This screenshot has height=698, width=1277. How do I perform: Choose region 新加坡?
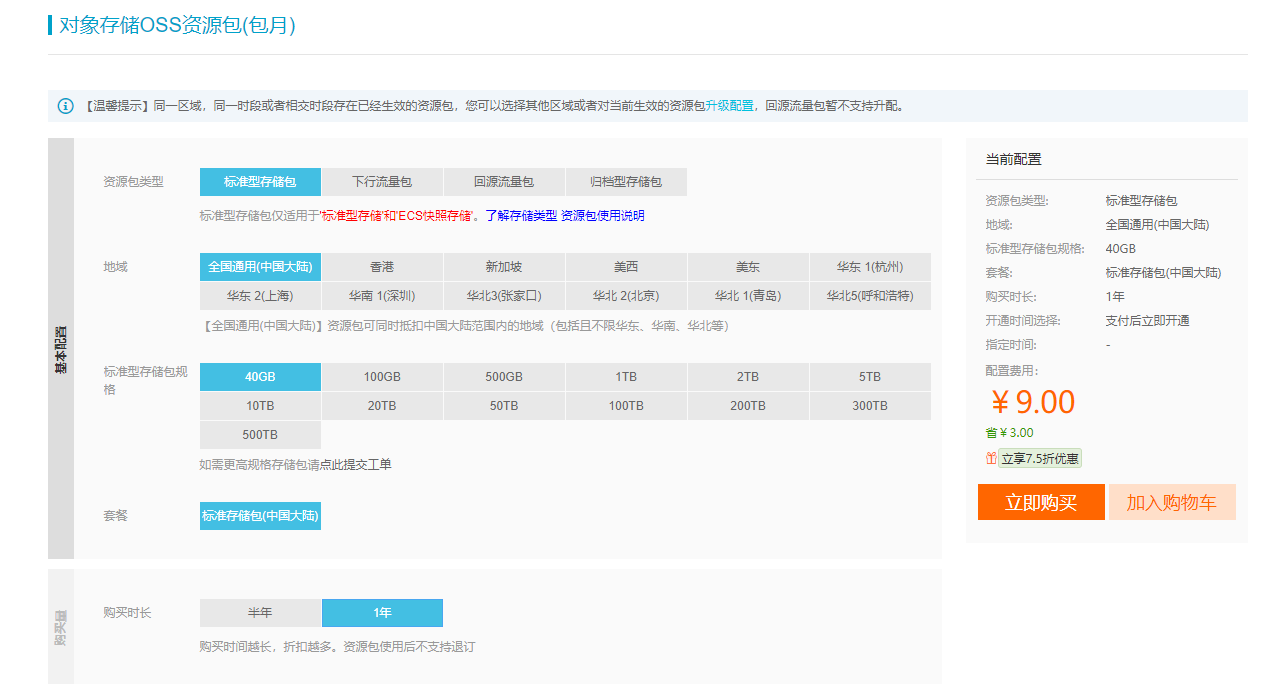coord(504,267)
